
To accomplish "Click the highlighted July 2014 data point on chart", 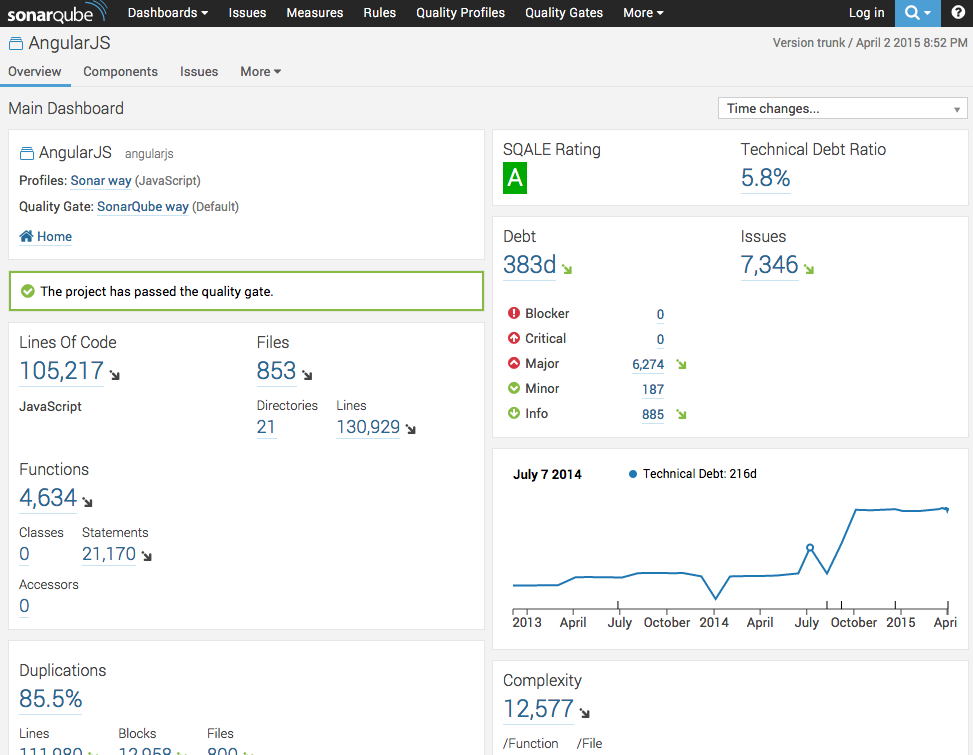I will point(810,548).
